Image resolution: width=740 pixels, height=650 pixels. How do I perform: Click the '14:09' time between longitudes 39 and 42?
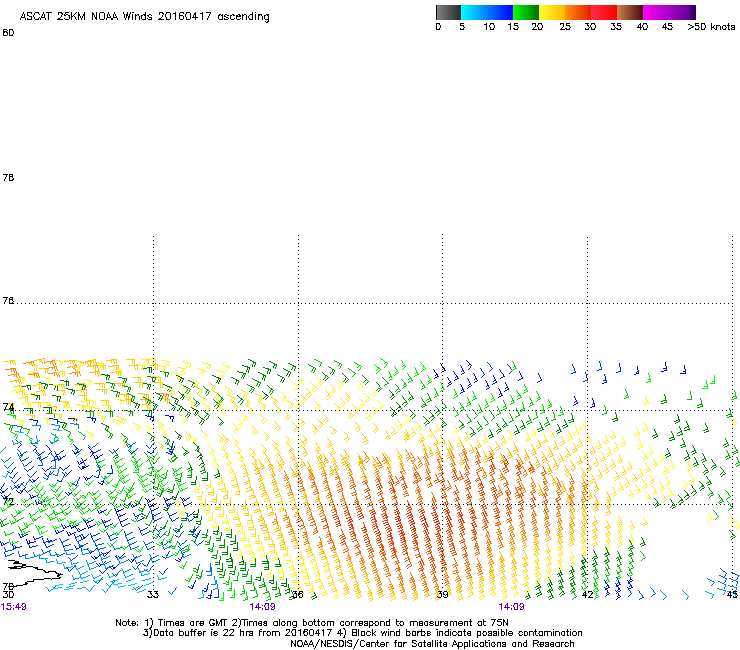[511, 607]
